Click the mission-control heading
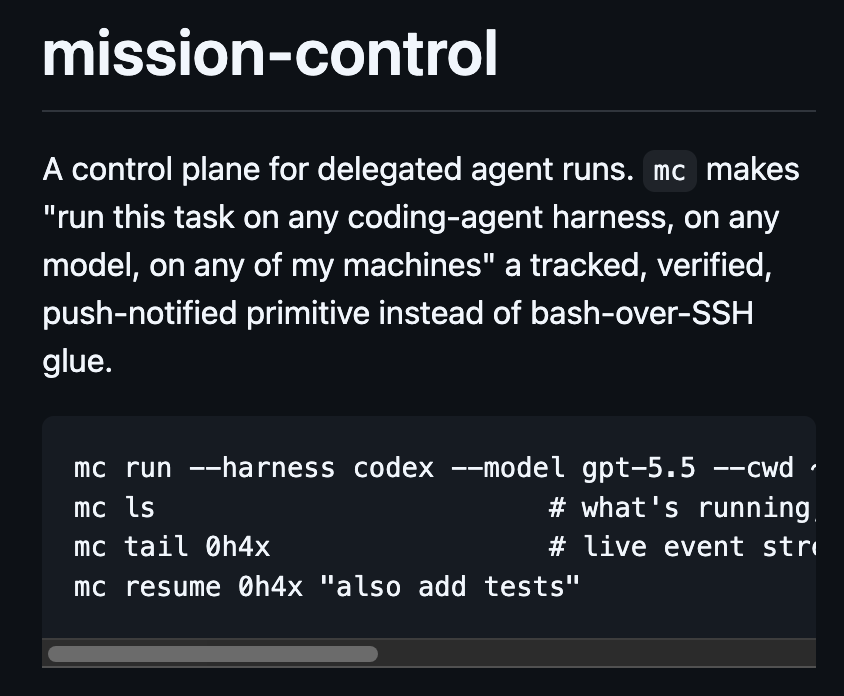 pyautogui.click(x=270, y=54)
